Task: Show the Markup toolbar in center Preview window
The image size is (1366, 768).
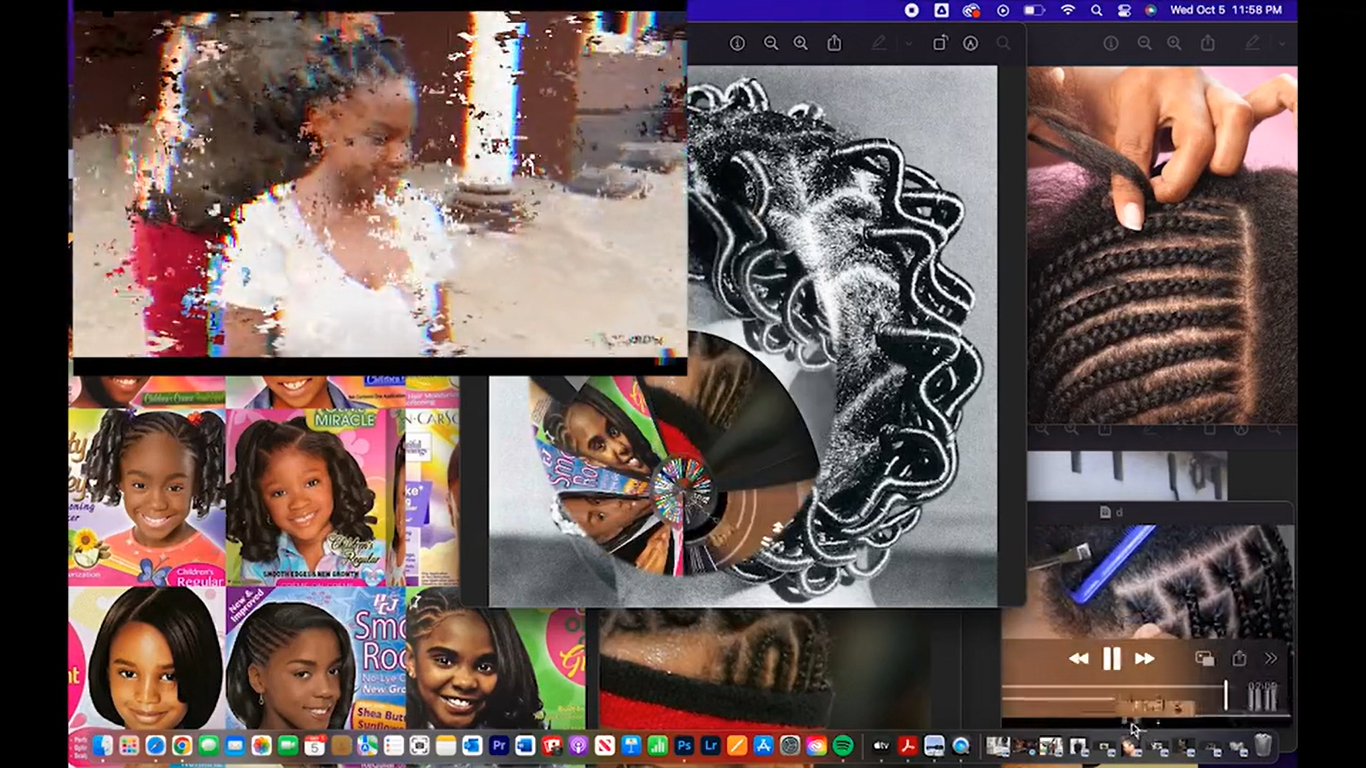Action: point(970,44)
